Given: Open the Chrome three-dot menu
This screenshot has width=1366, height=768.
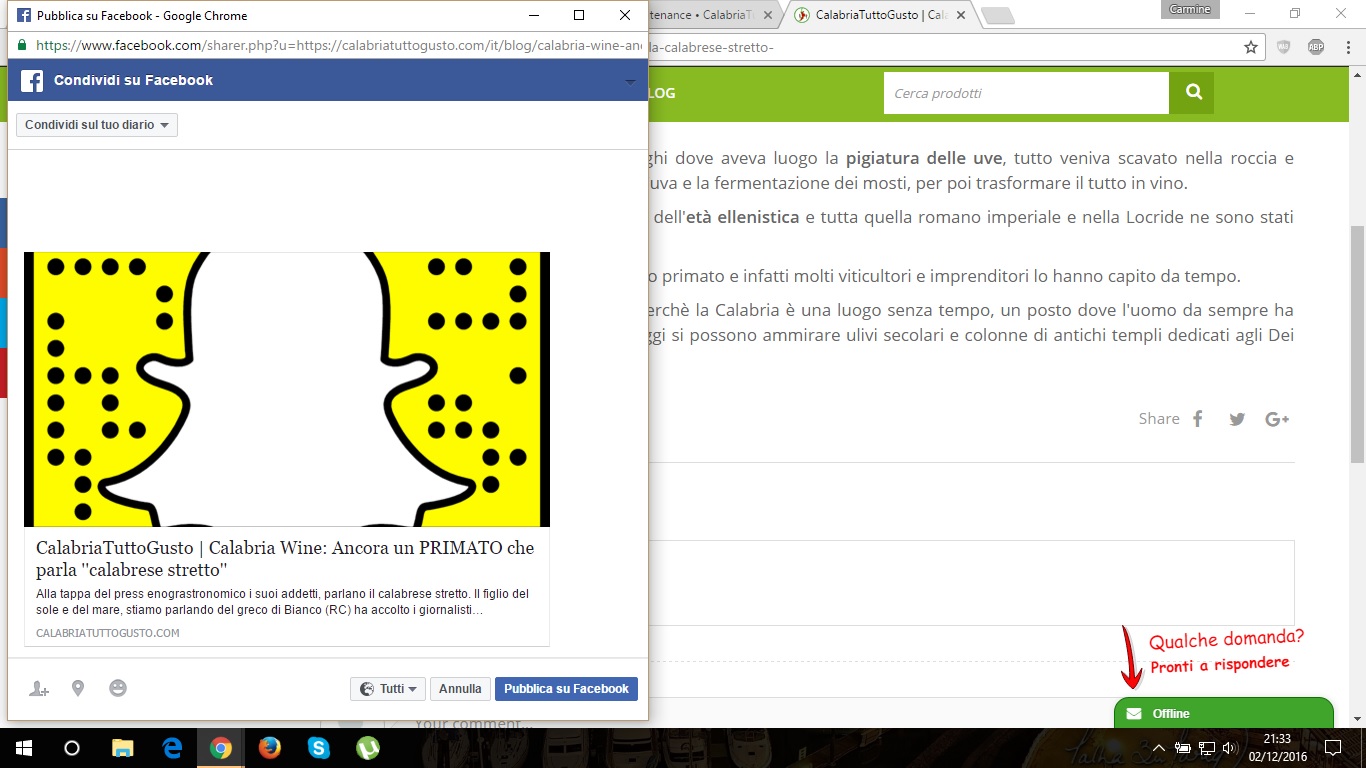Looking at the screenshot, I should [1346, 47].
